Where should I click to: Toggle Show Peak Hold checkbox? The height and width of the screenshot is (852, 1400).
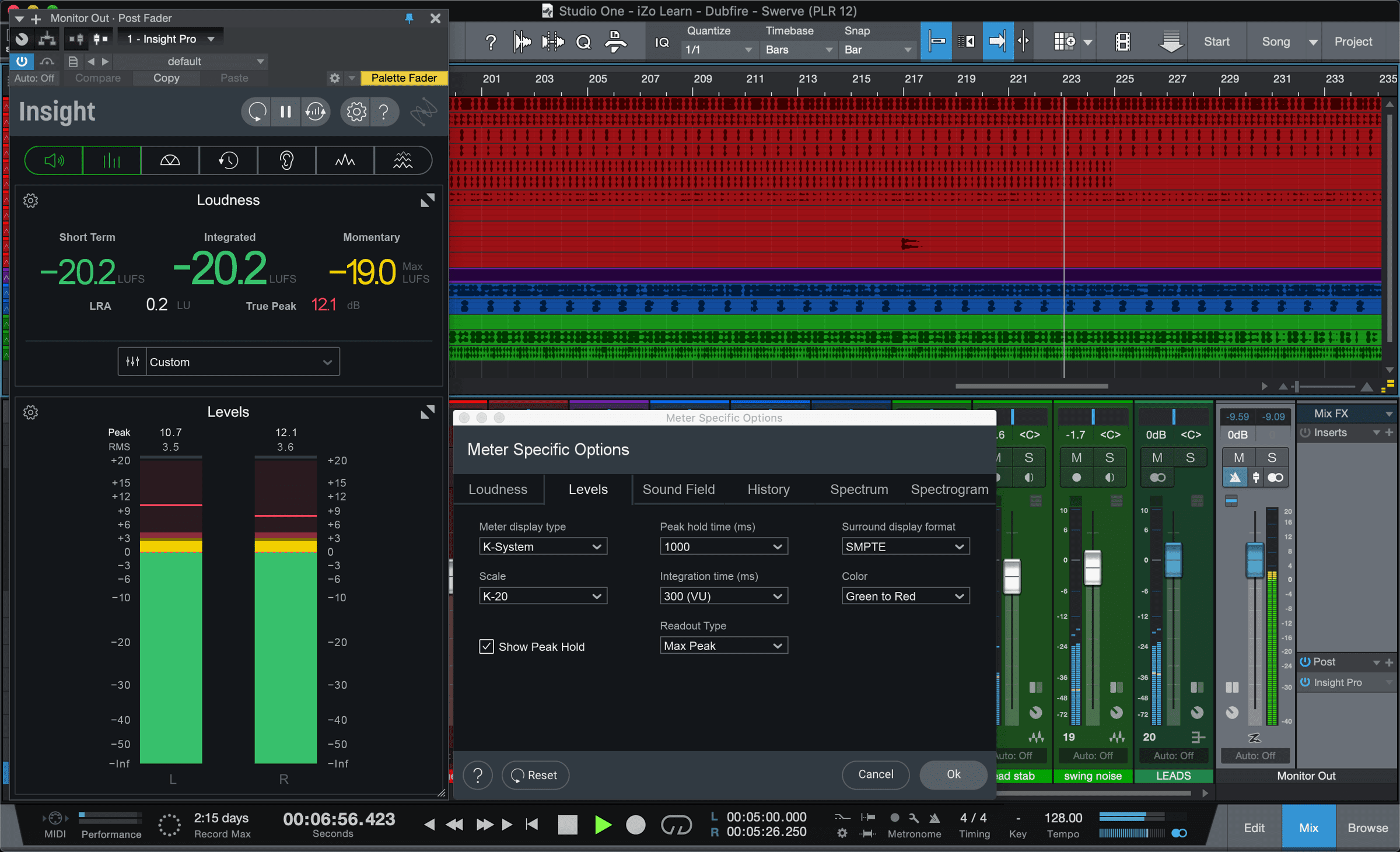487,646
